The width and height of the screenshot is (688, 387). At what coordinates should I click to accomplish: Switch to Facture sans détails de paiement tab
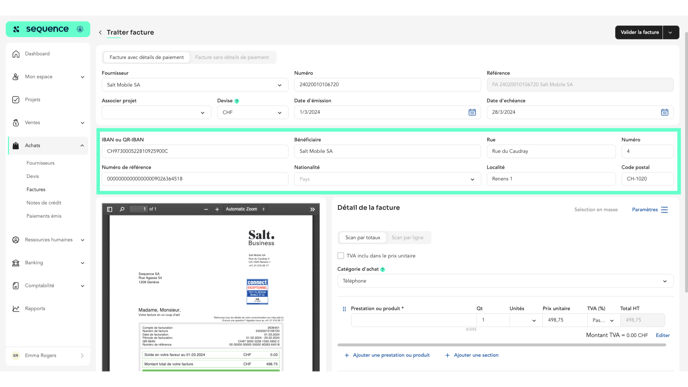pyautogui.click(x=232, y=57)
